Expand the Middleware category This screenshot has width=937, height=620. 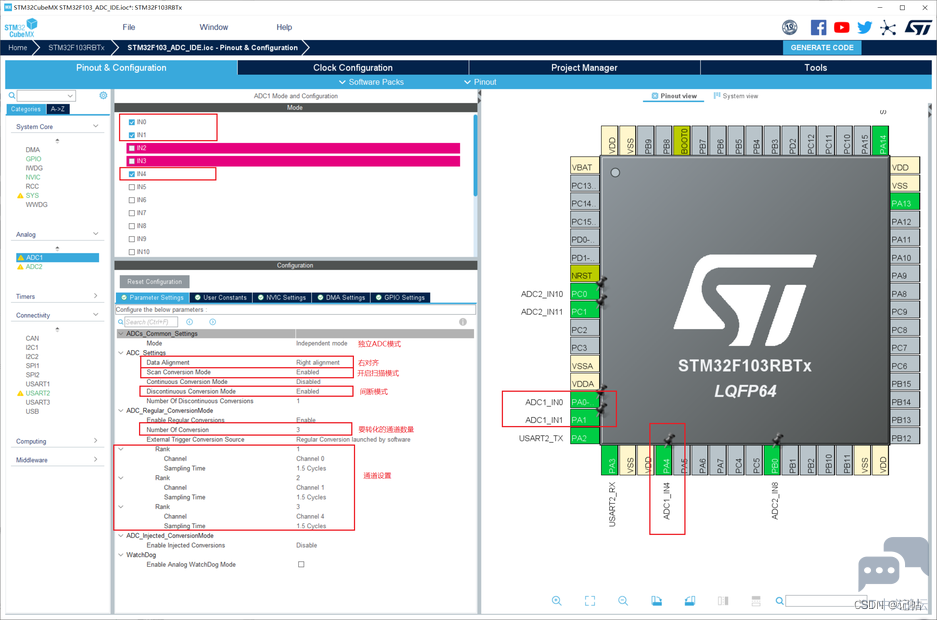pyautogui.click(x=96, y=459)
